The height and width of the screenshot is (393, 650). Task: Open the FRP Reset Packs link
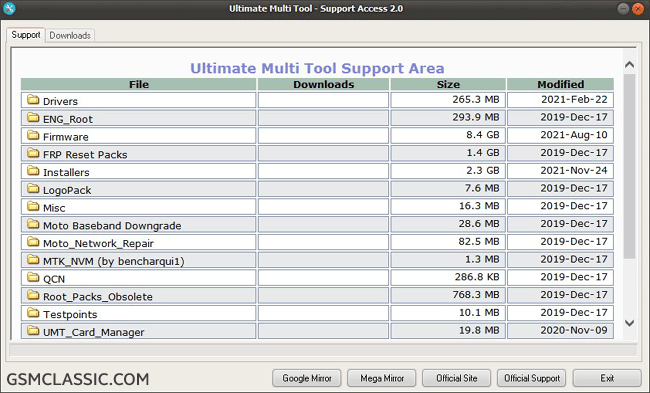[85, 155]
